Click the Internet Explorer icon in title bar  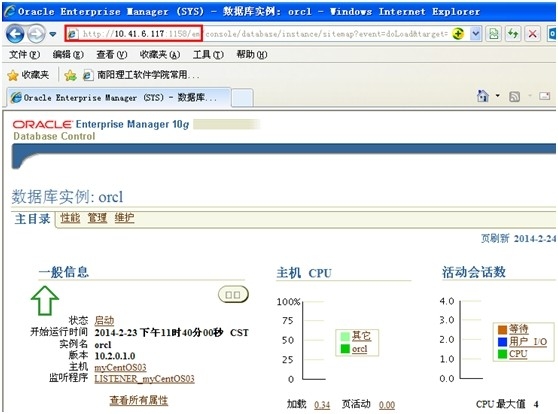click(x=10, y=11)
